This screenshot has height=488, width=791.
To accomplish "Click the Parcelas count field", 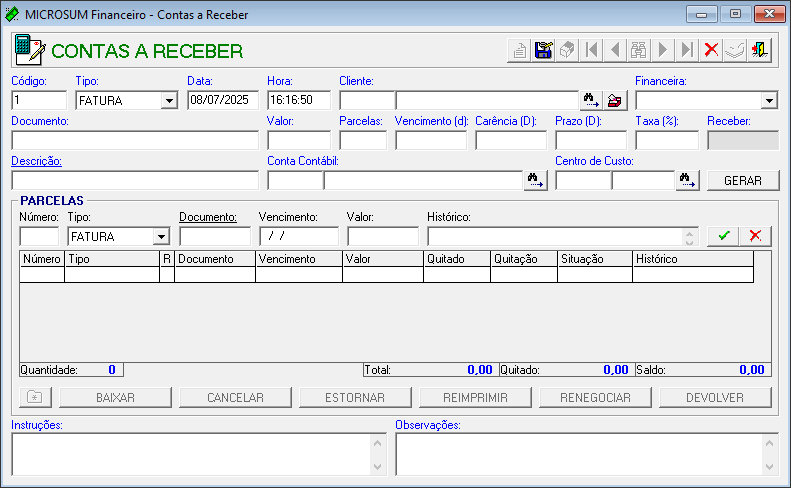I will pyautogui.click(x=363, y=140).
